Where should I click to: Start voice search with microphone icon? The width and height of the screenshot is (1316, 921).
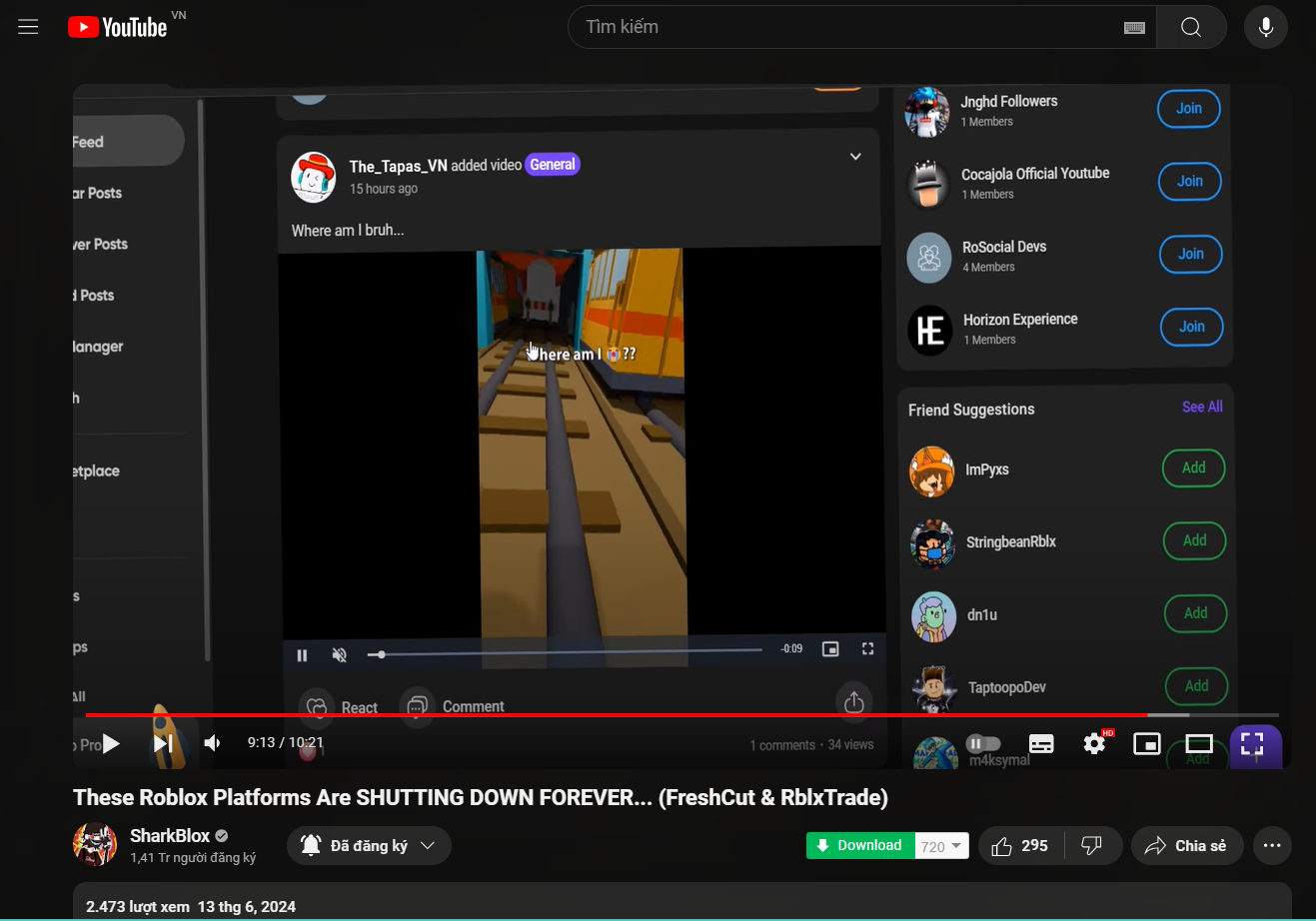(x=1266, y=27)
